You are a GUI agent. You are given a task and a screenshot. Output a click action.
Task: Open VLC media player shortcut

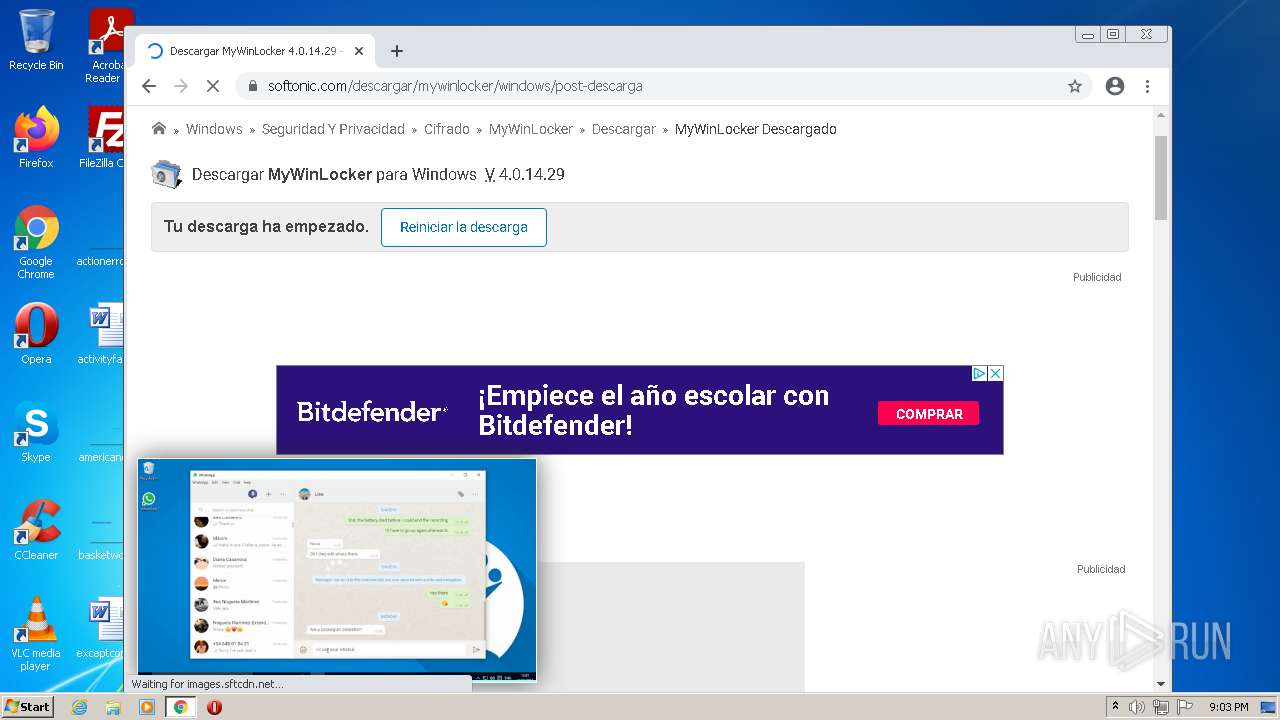(x=36, y=634)
